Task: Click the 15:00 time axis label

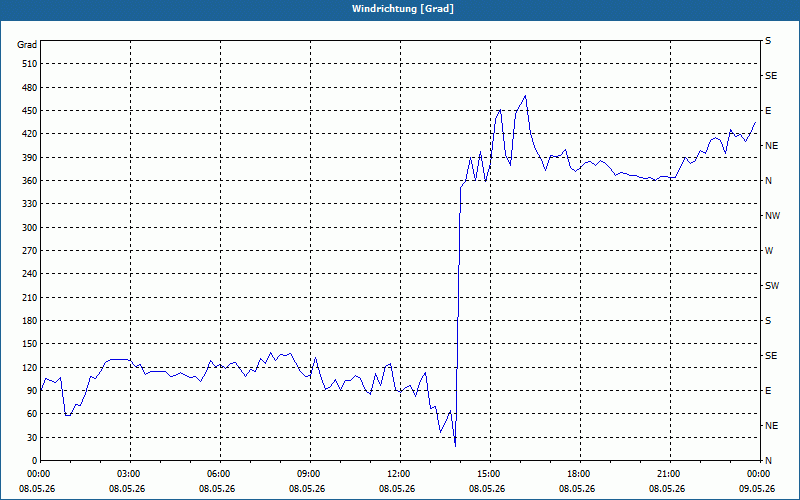Action: (490, 474)
